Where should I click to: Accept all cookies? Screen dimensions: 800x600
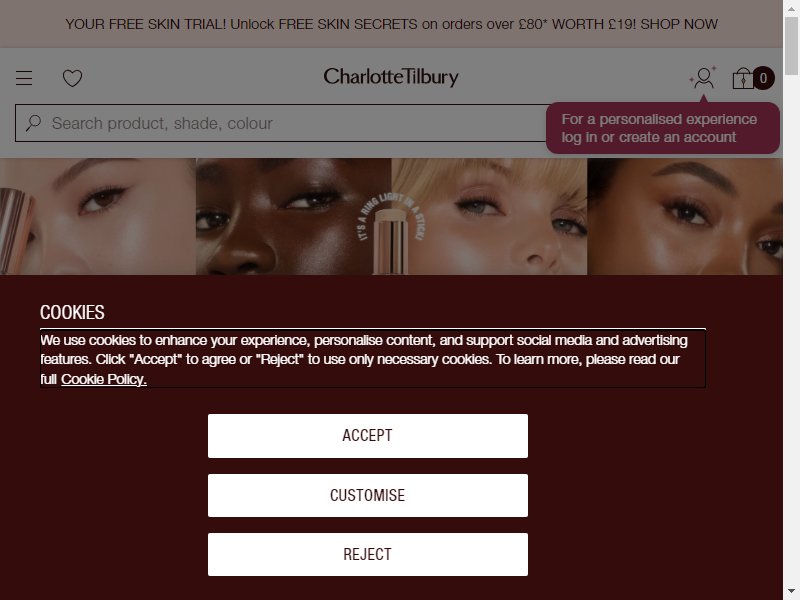368,436
